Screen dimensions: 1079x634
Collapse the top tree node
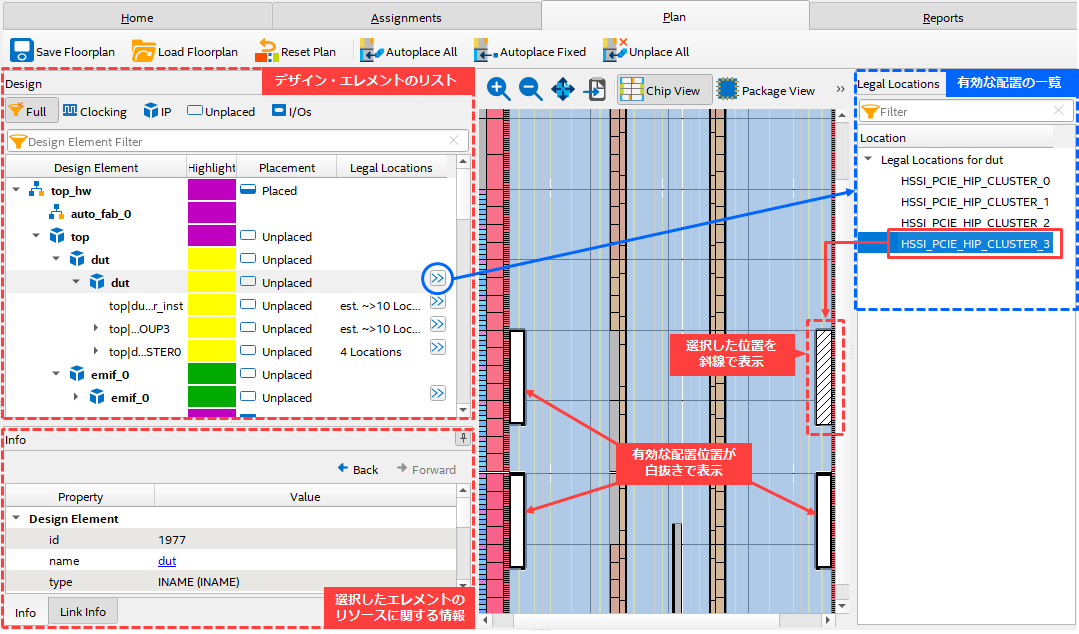pyautogui.click(x=36, y=235)
